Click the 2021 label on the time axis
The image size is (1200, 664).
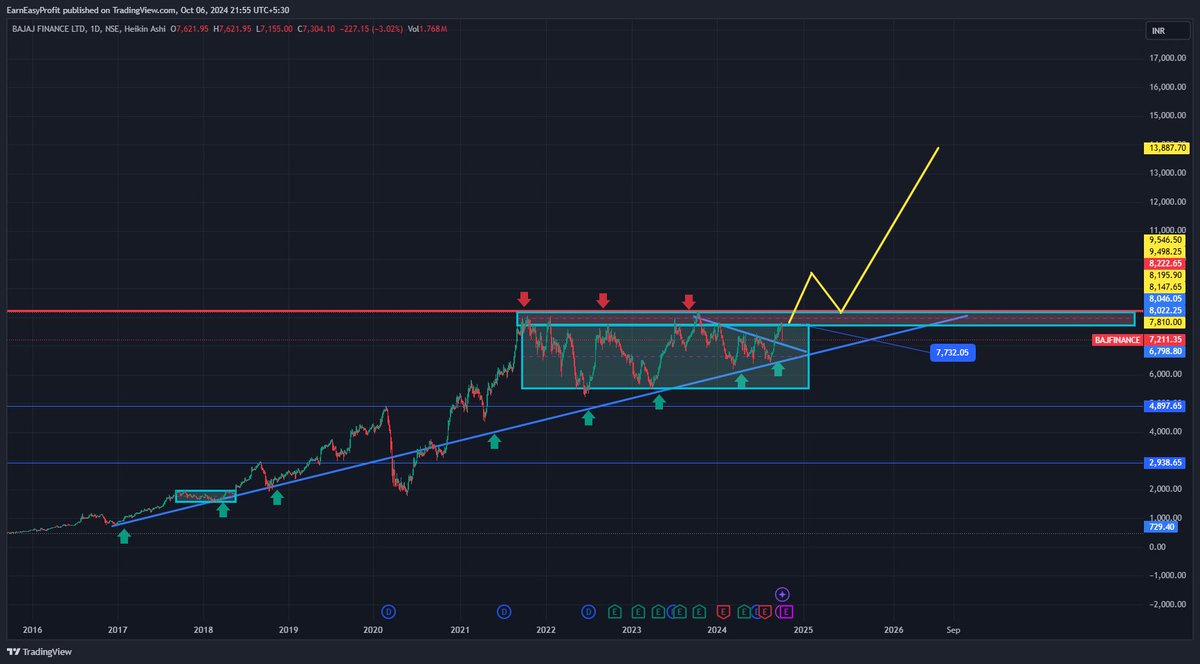pyautogui.click(x=460, y=630)
